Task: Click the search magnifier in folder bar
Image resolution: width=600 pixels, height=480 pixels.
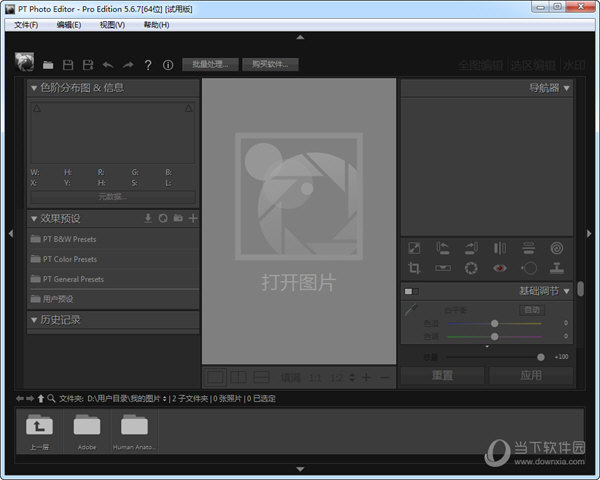Action: (x=51, y=398)
